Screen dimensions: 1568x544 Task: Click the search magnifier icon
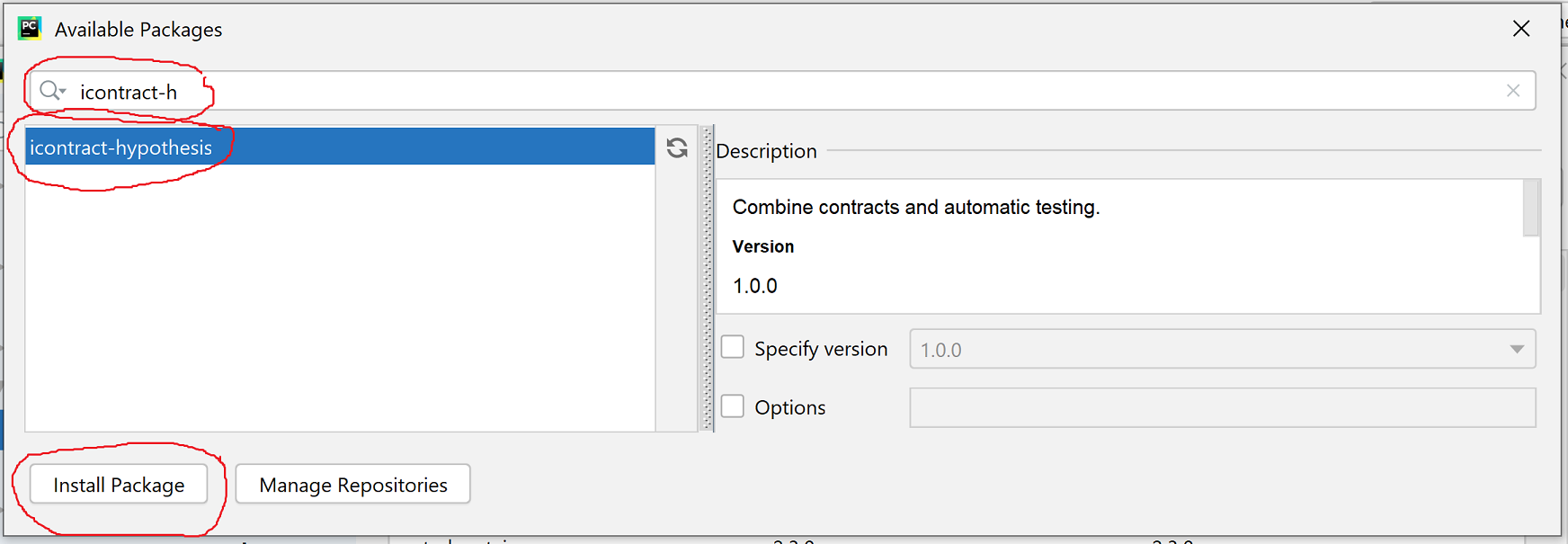tap(52, 91)
